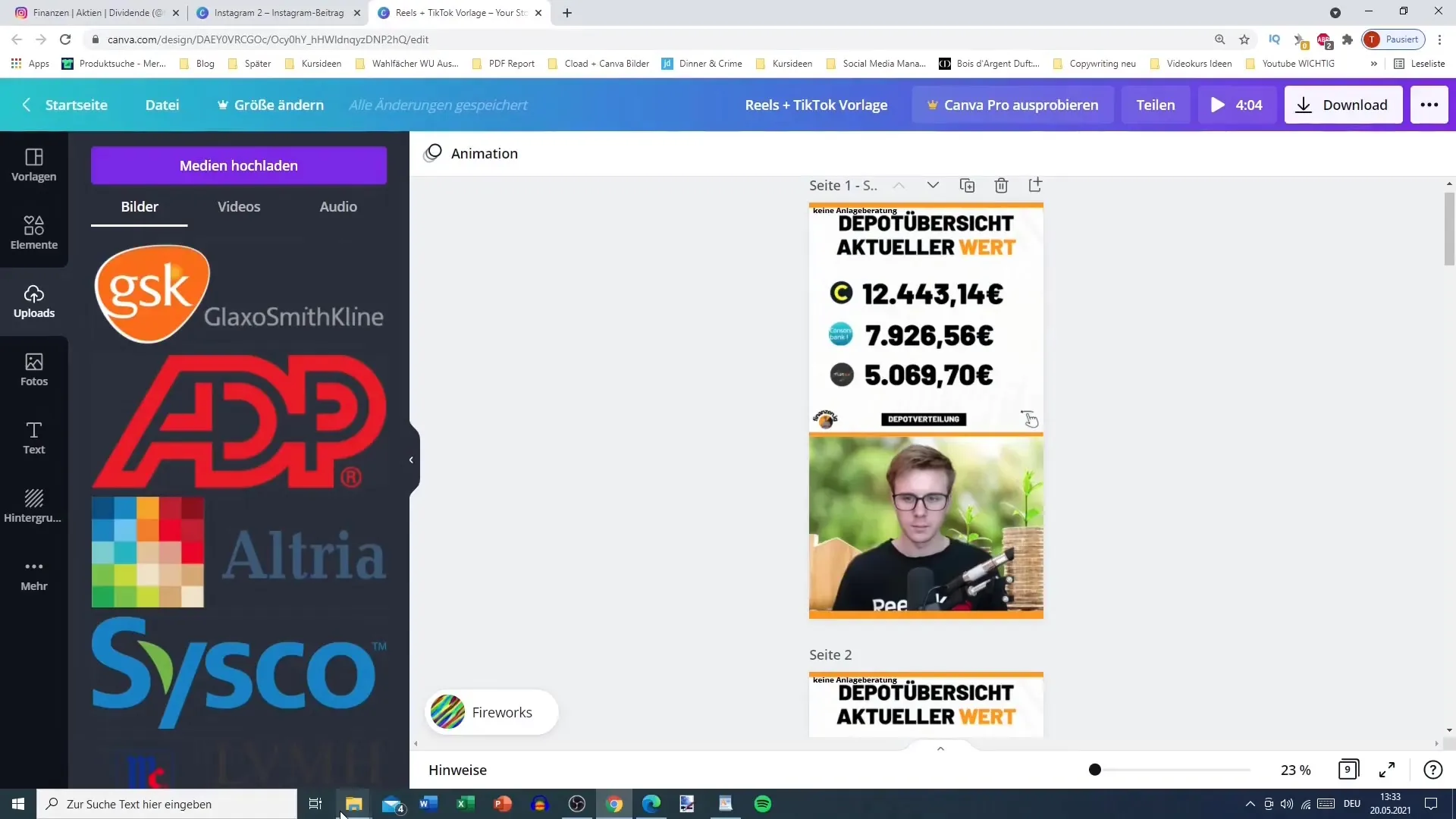
Task: Select the Altria logo upload
Action: click(x=239, y=552)
